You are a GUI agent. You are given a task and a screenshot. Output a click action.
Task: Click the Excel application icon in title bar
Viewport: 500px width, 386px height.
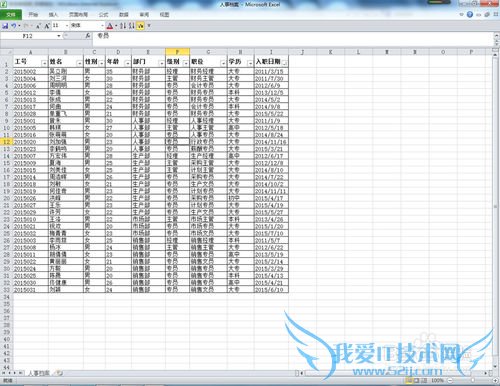4,4
